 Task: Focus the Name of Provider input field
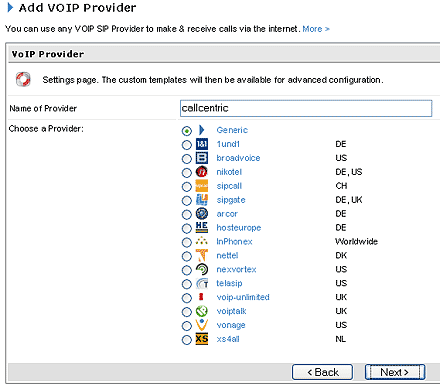tap(306, 108)
